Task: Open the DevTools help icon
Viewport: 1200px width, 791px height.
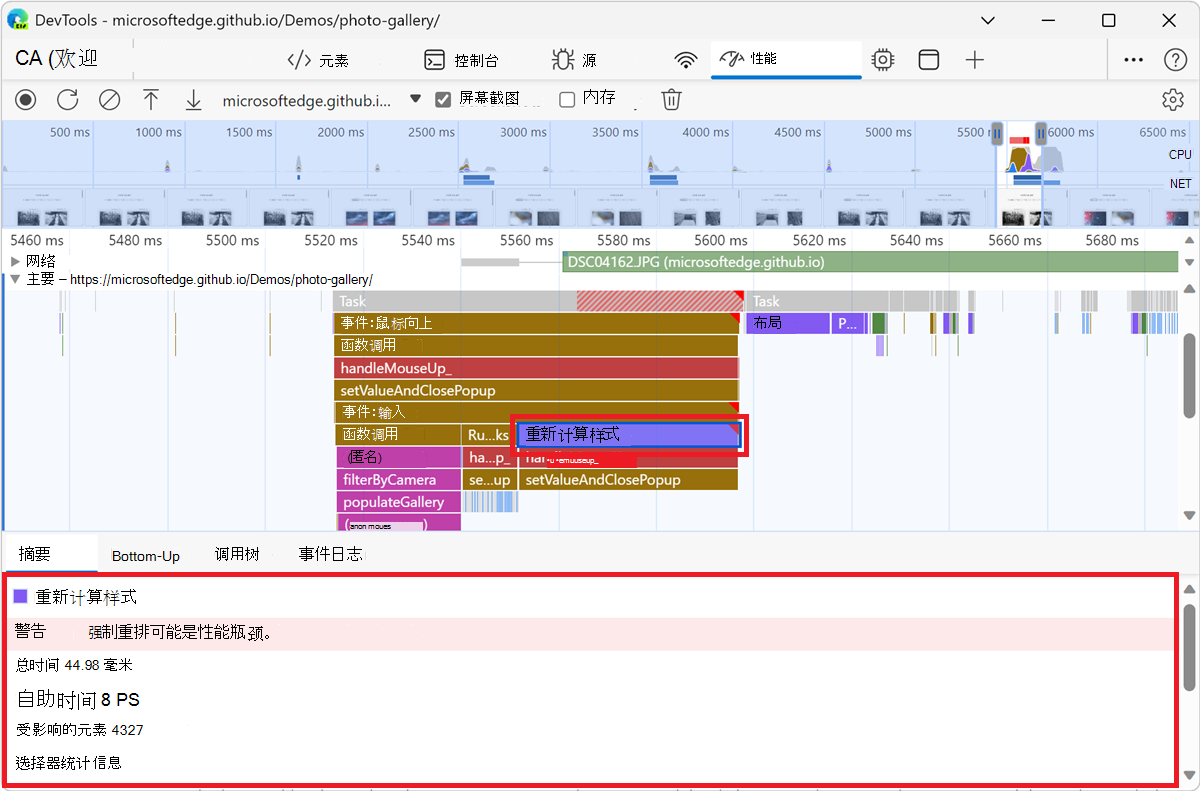Action: tap(1176, 60)
